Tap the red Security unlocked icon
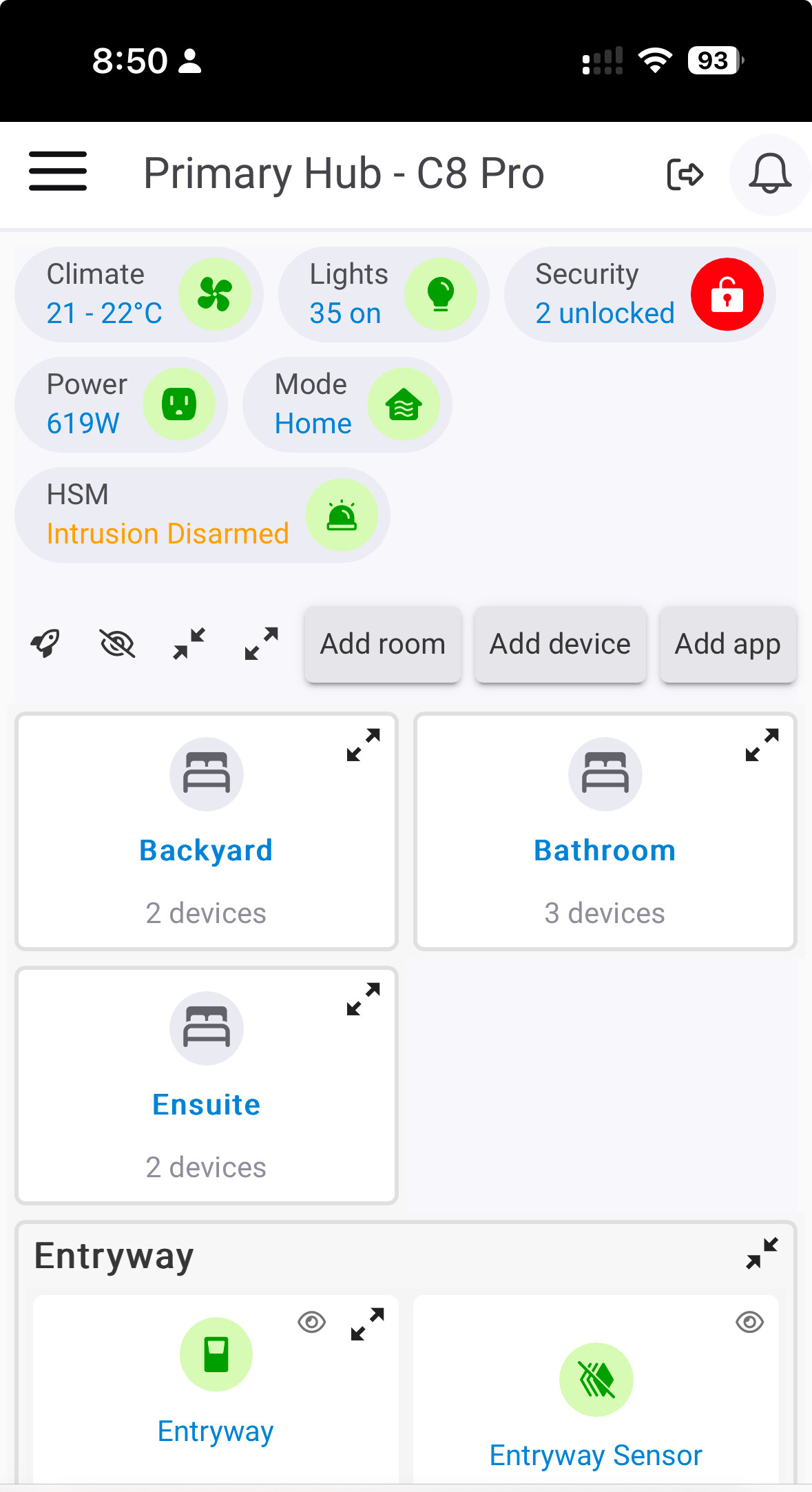 pyautogui.click(x=727, y=294)
